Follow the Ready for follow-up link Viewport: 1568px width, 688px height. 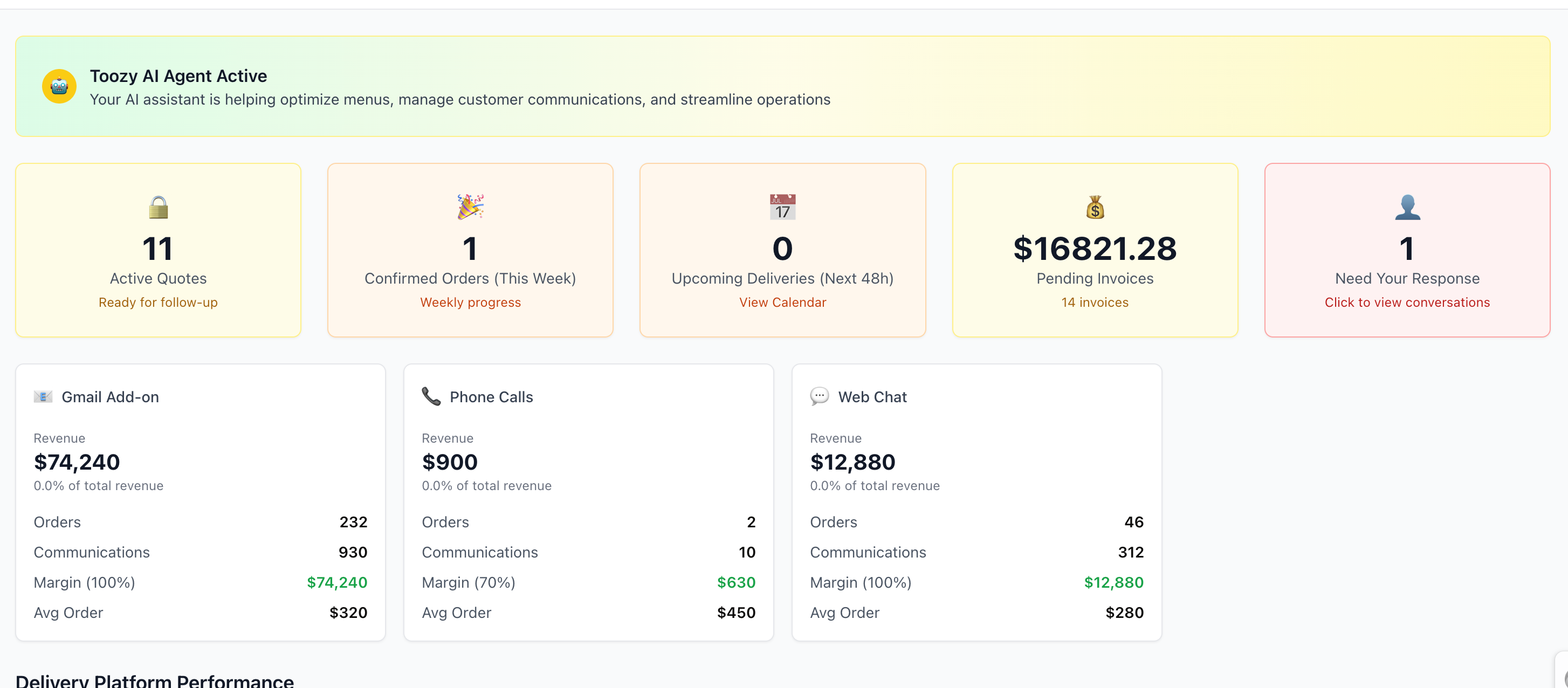pyautogui.click(x=159, y=302)
